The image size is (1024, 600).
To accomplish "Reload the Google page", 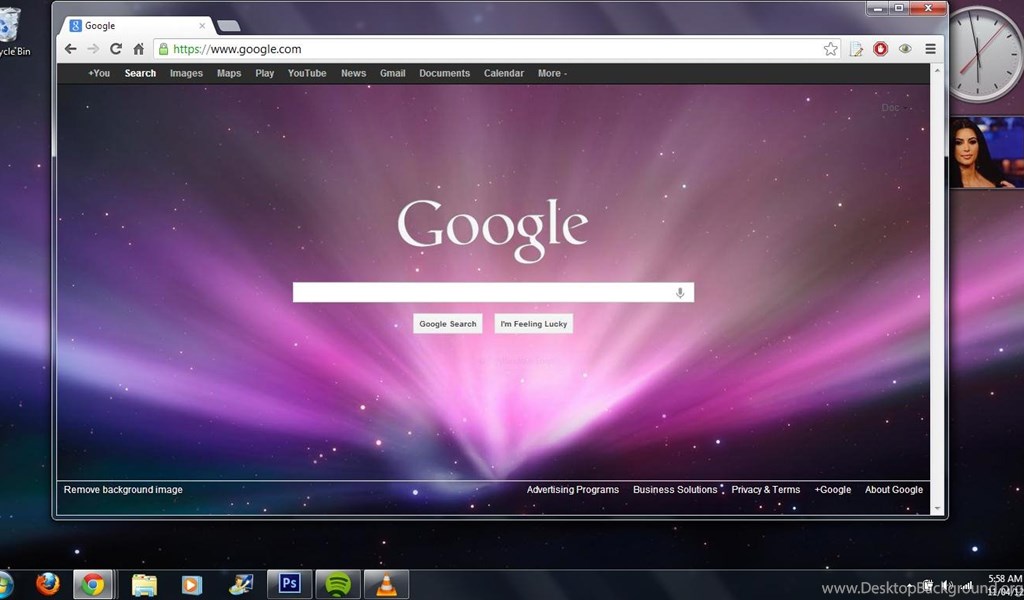I will pos(116,49).
